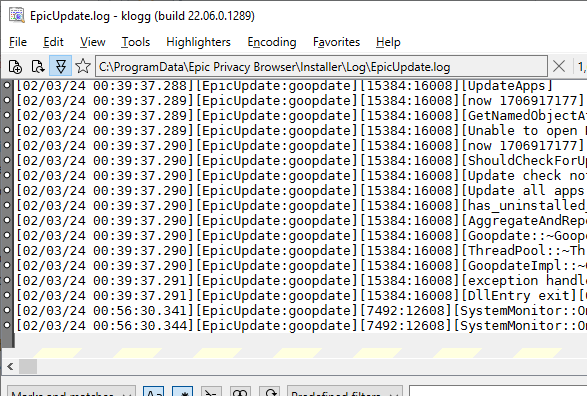Mark the 'Update check no' line circle
This screenshot has height=396, width=587.
(x=7, y=175)
